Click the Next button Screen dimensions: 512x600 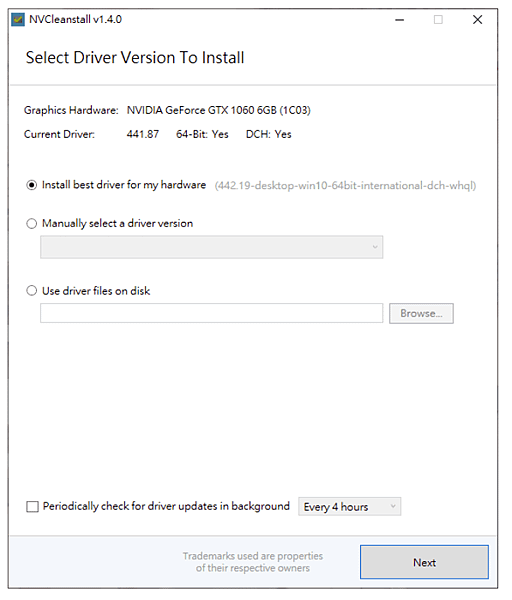[424, 563]
